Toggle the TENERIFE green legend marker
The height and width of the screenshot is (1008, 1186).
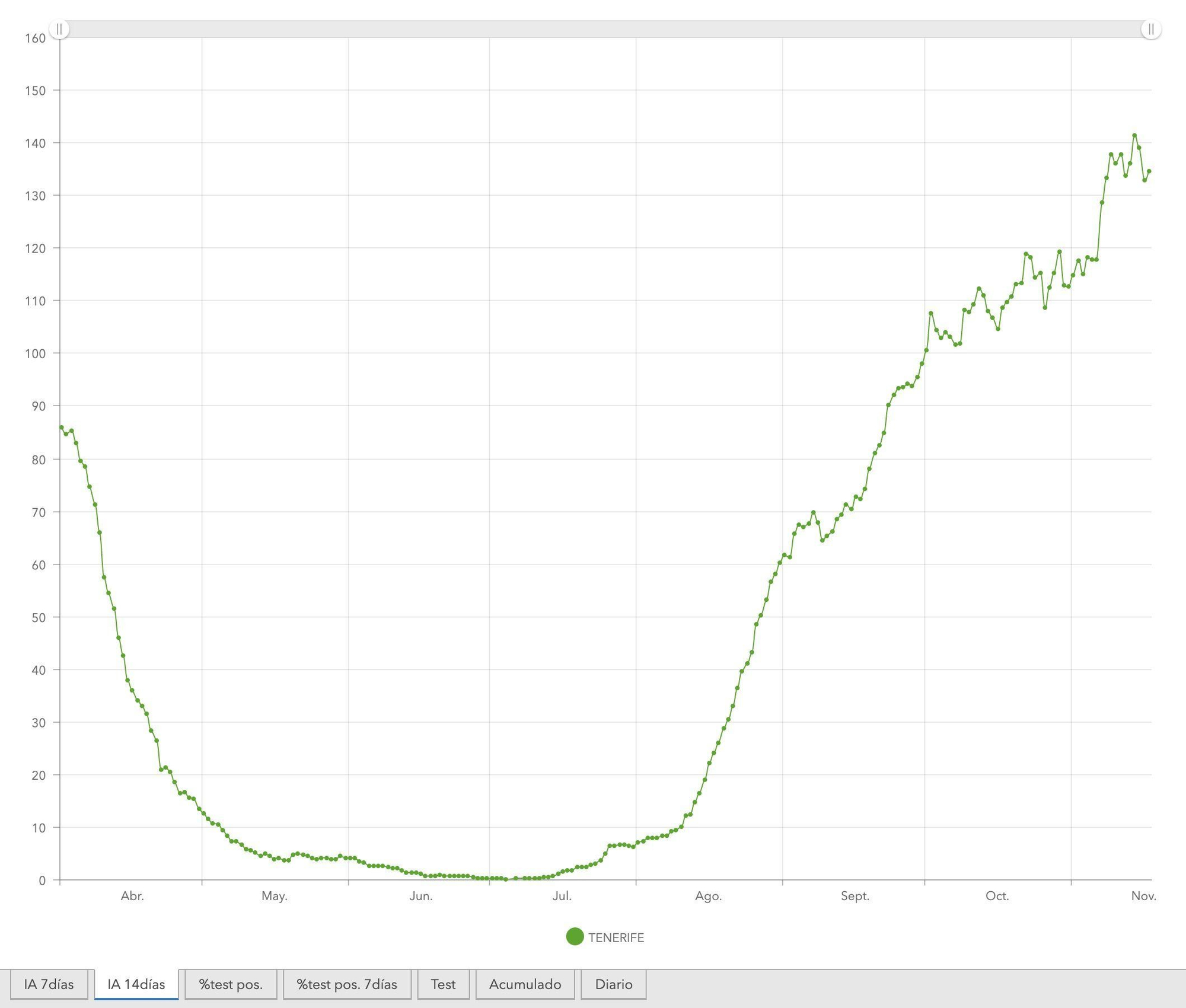tap(575, 937)
